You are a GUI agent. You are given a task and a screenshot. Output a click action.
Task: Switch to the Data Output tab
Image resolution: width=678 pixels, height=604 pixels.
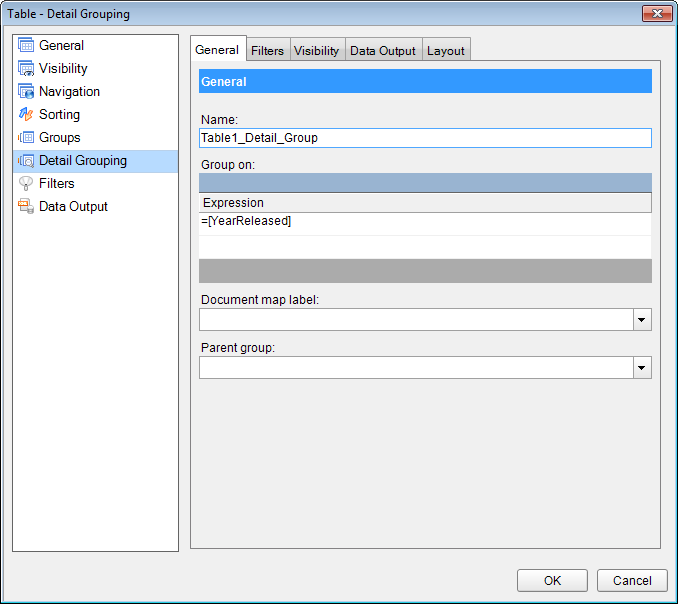(x=383, y=51)
